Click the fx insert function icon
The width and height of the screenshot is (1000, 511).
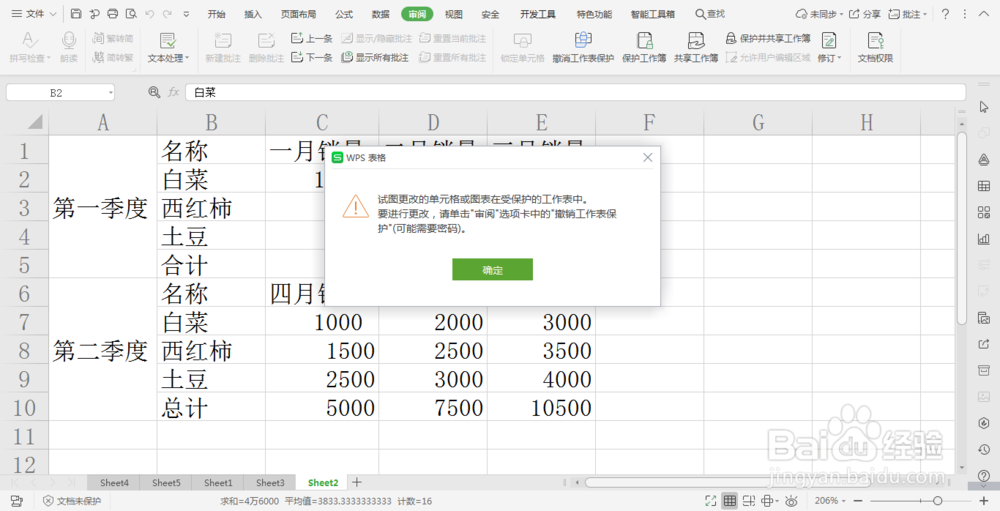(173, 93)
